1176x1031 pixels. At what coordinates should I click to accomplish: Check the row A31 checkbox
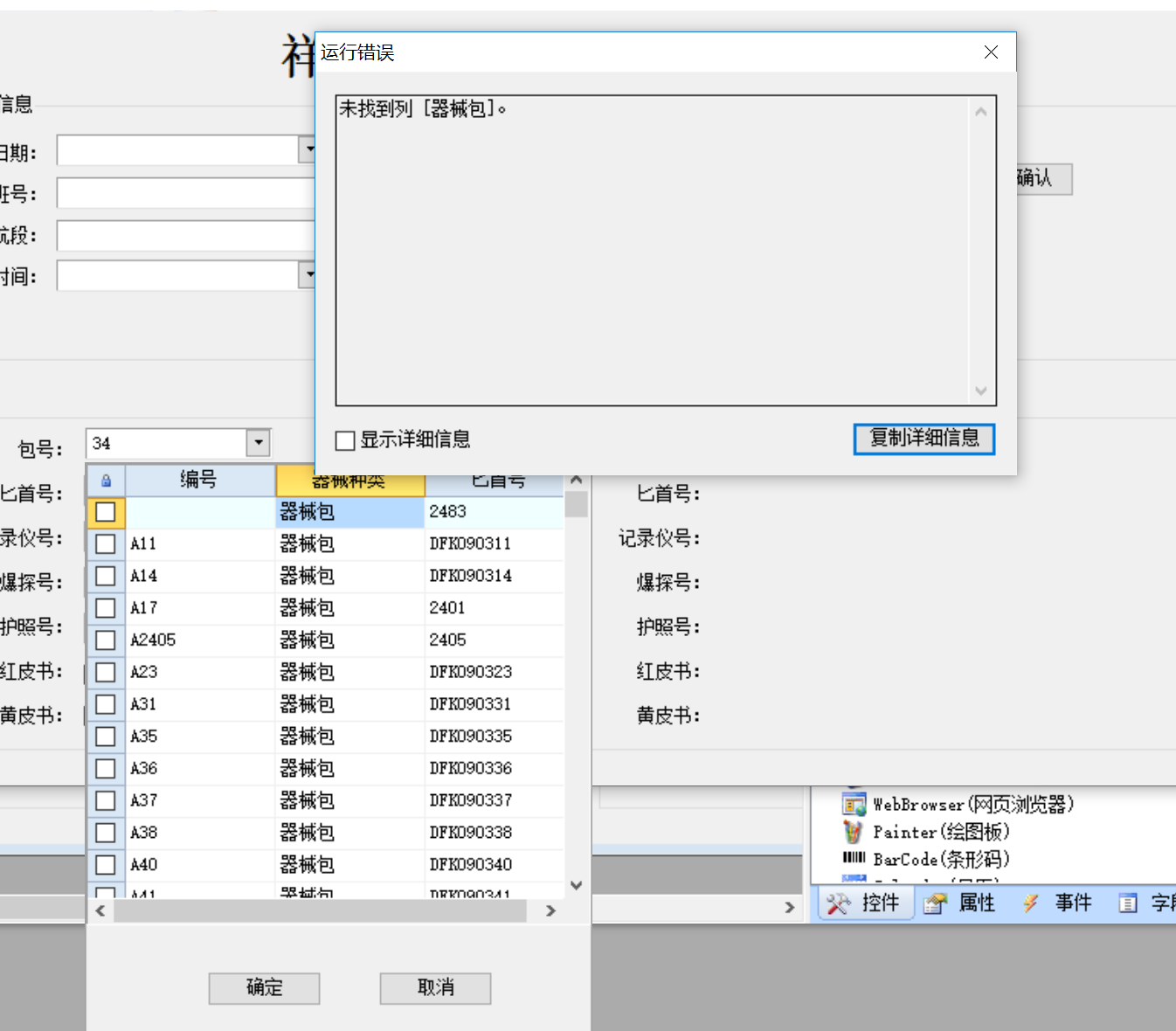click(x=106, y=704)
